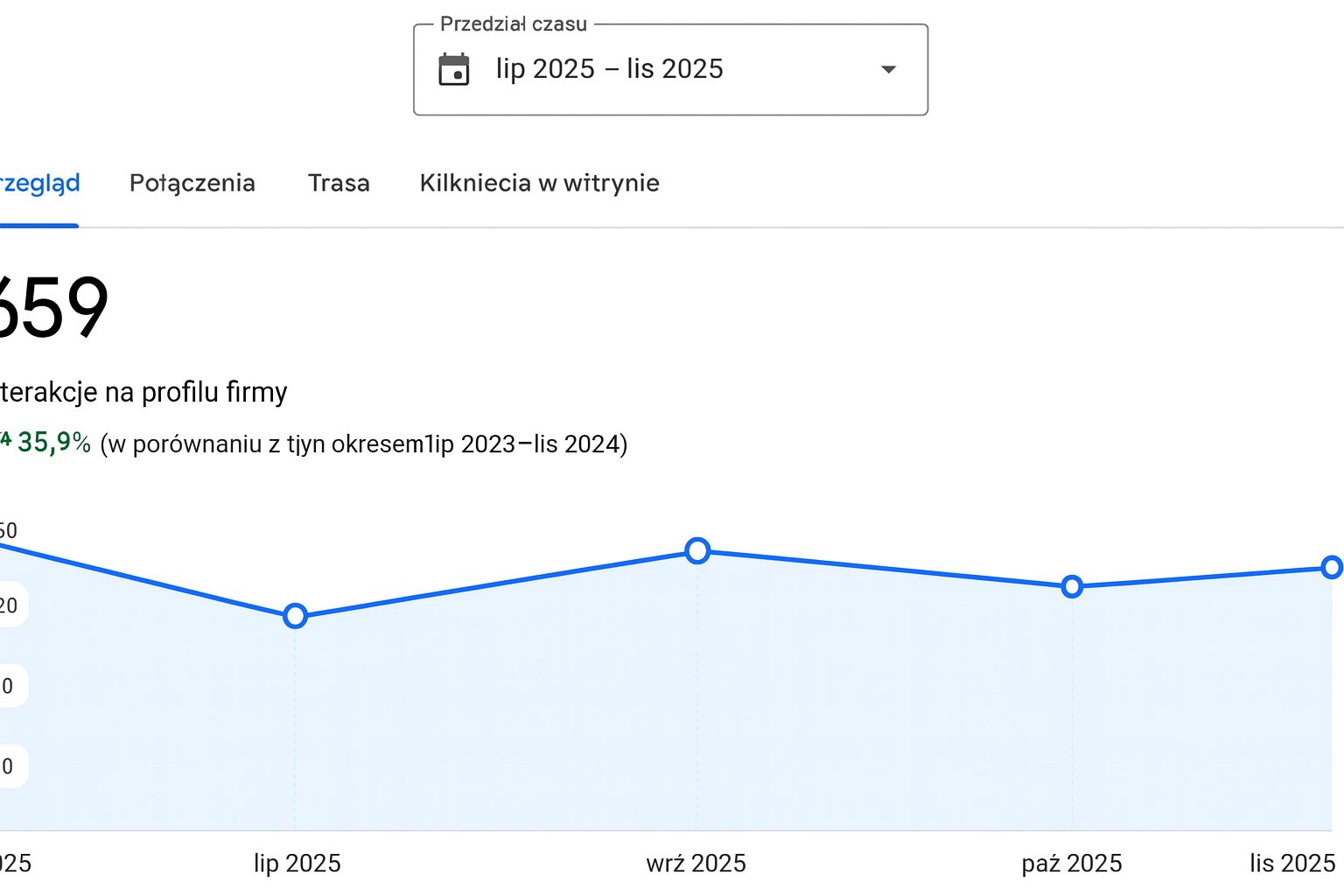Image resolution: width=1344 pixels, height=896 pixels.
Task: Select the lis 2025 data point marker
Action: click(1331, 568)
